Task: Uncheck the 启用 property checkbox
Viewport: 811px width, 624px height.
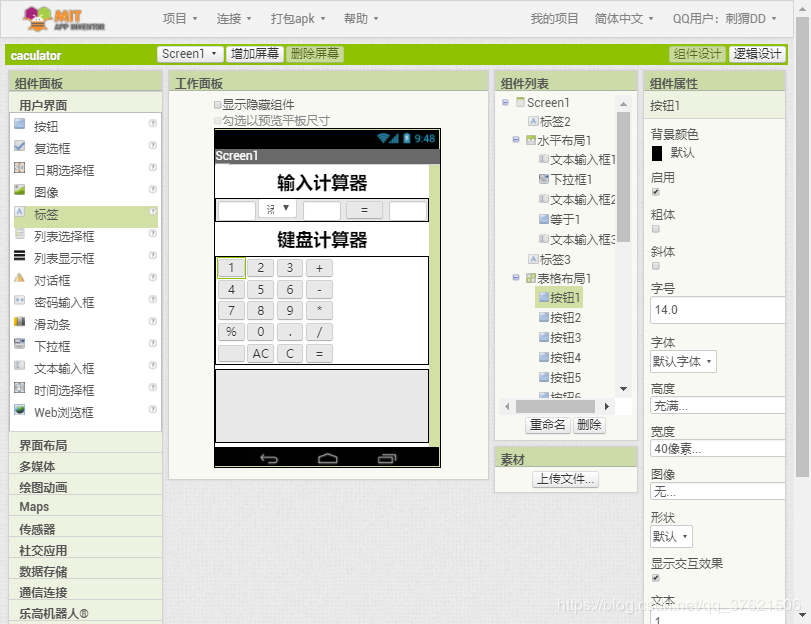Action: (656, 192)
